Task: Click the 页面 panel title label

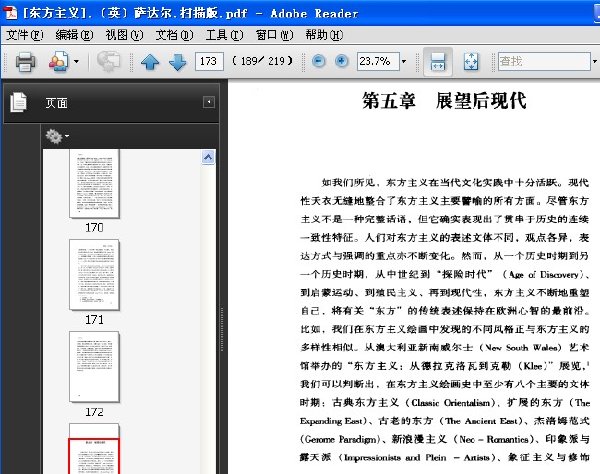Action: click(57, 103)
